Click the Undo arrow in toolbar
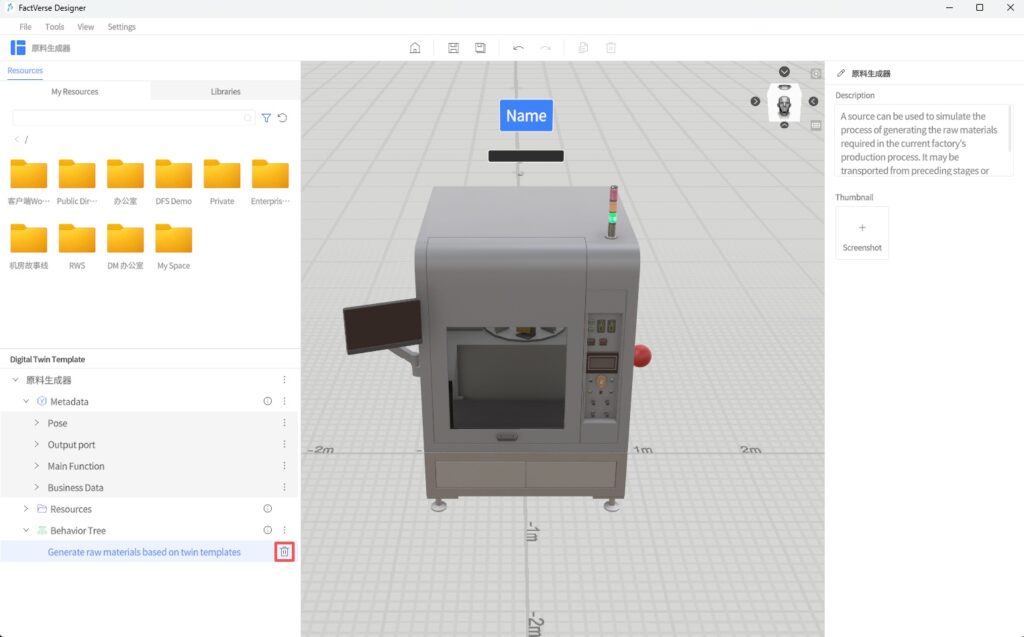Screen dimensions: 1024x637 point(518,48)
